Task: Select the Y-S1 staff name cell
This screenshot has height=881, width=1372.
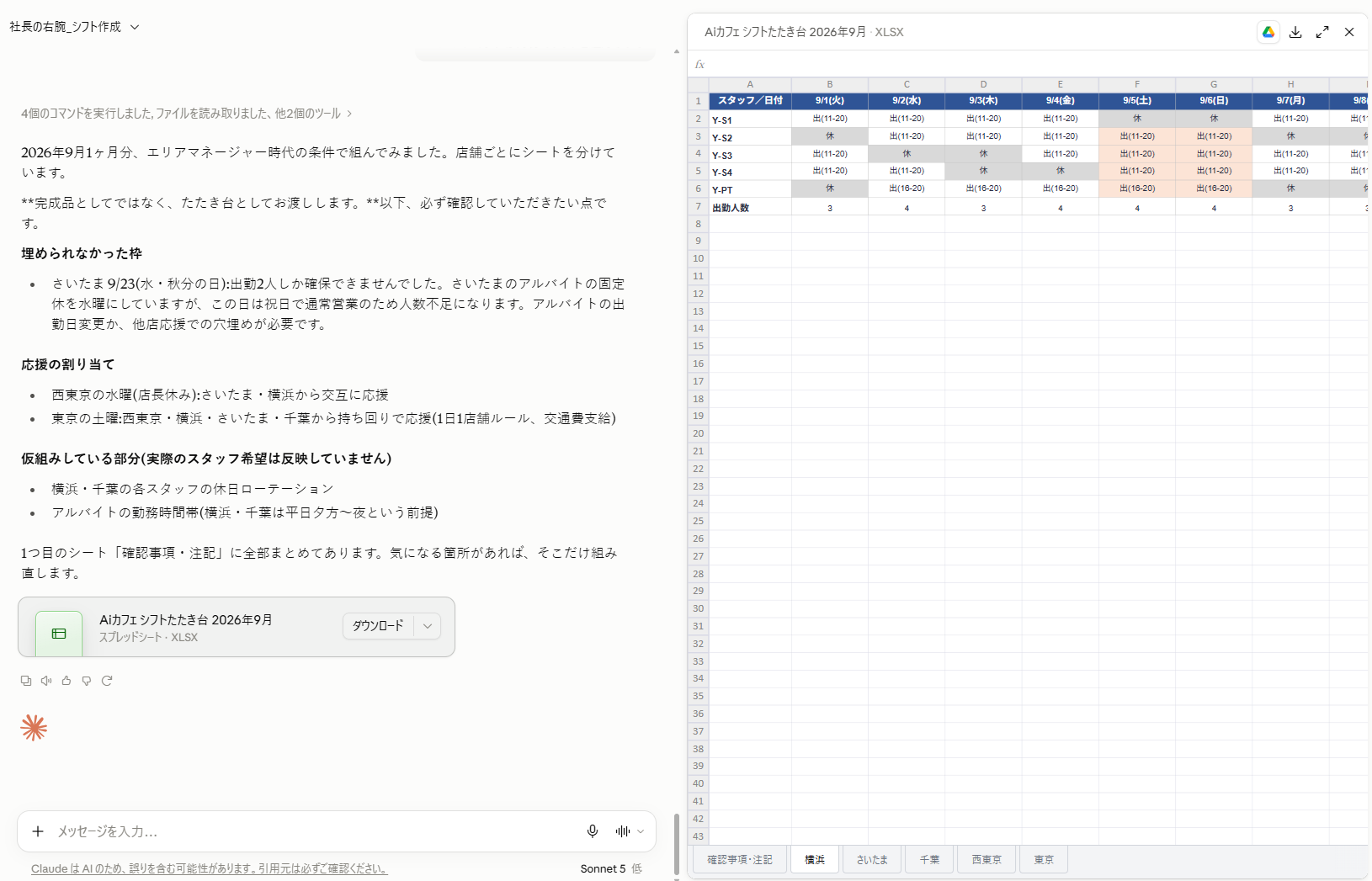Action: click(750, 119)
